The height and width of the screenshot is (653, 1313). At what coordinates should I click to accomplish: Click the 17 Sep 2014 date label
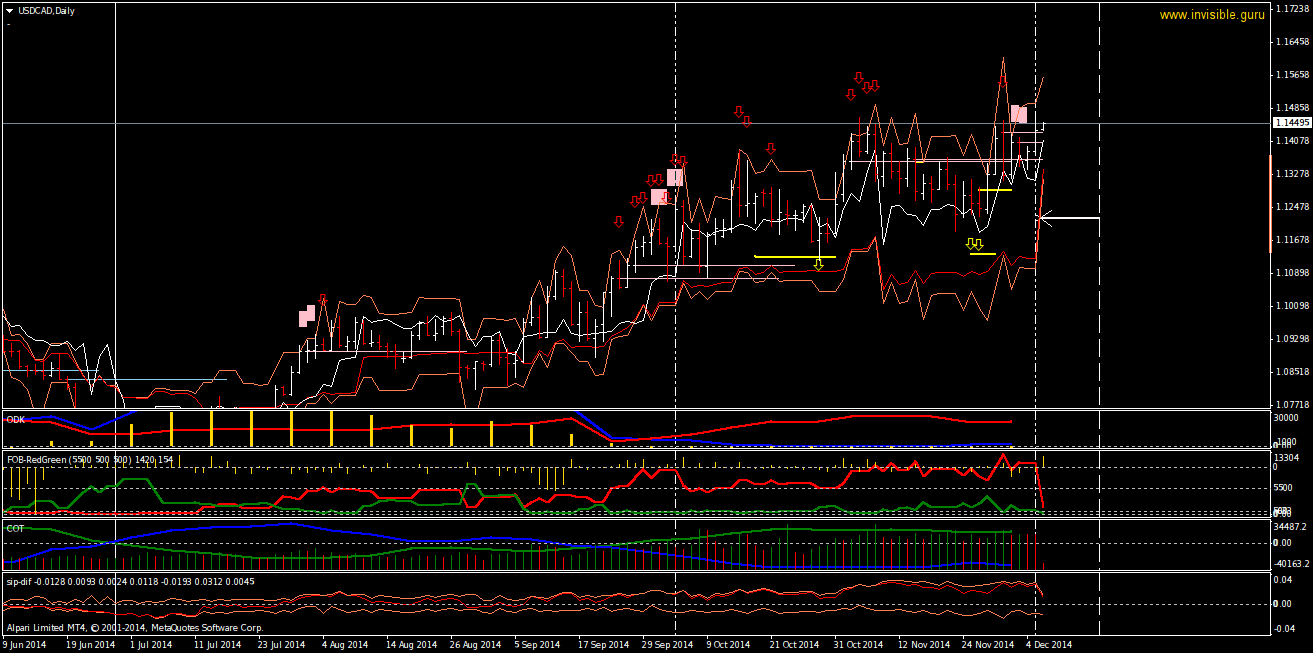(605, 645)
